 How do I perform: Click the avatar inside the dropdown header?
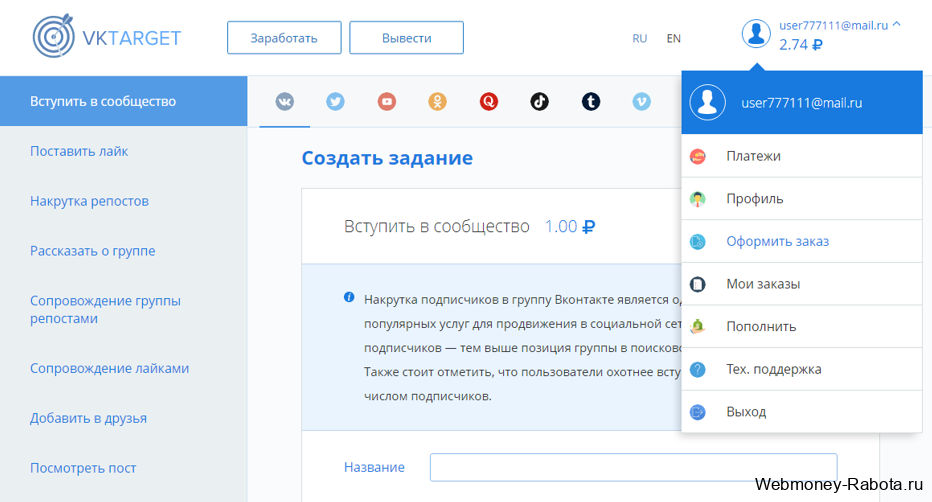click(x=707, y=102)
